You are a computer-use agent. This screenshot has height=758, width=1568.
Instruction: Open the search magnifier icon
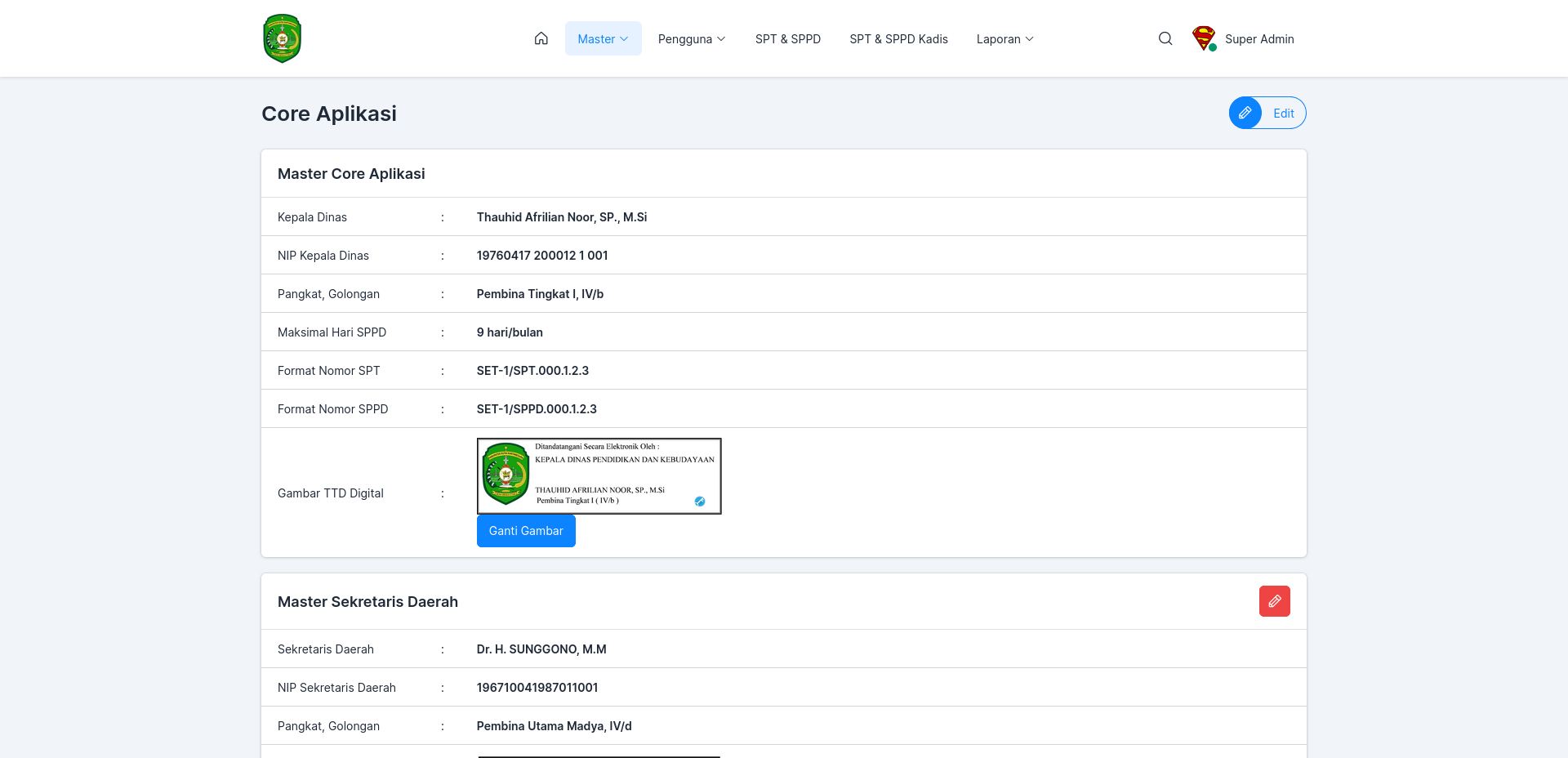[1165, 38]
